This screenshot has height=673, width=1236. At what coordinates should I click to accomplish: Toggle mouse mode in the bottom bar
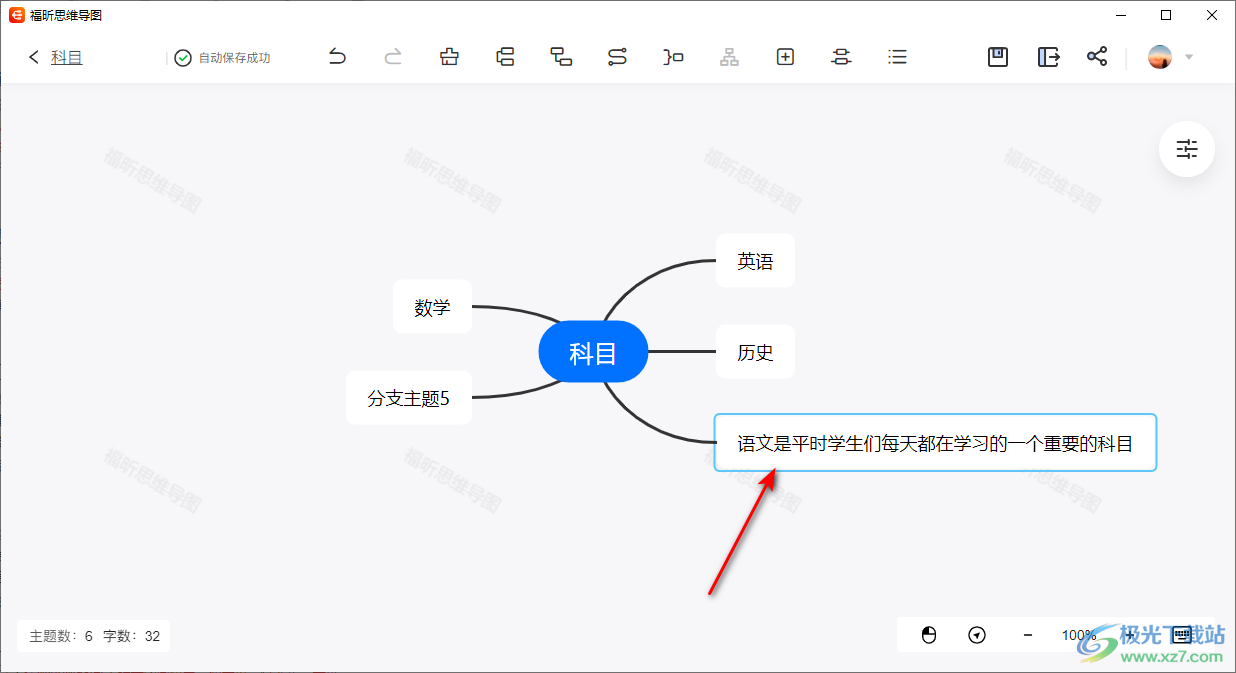[928, 635]
